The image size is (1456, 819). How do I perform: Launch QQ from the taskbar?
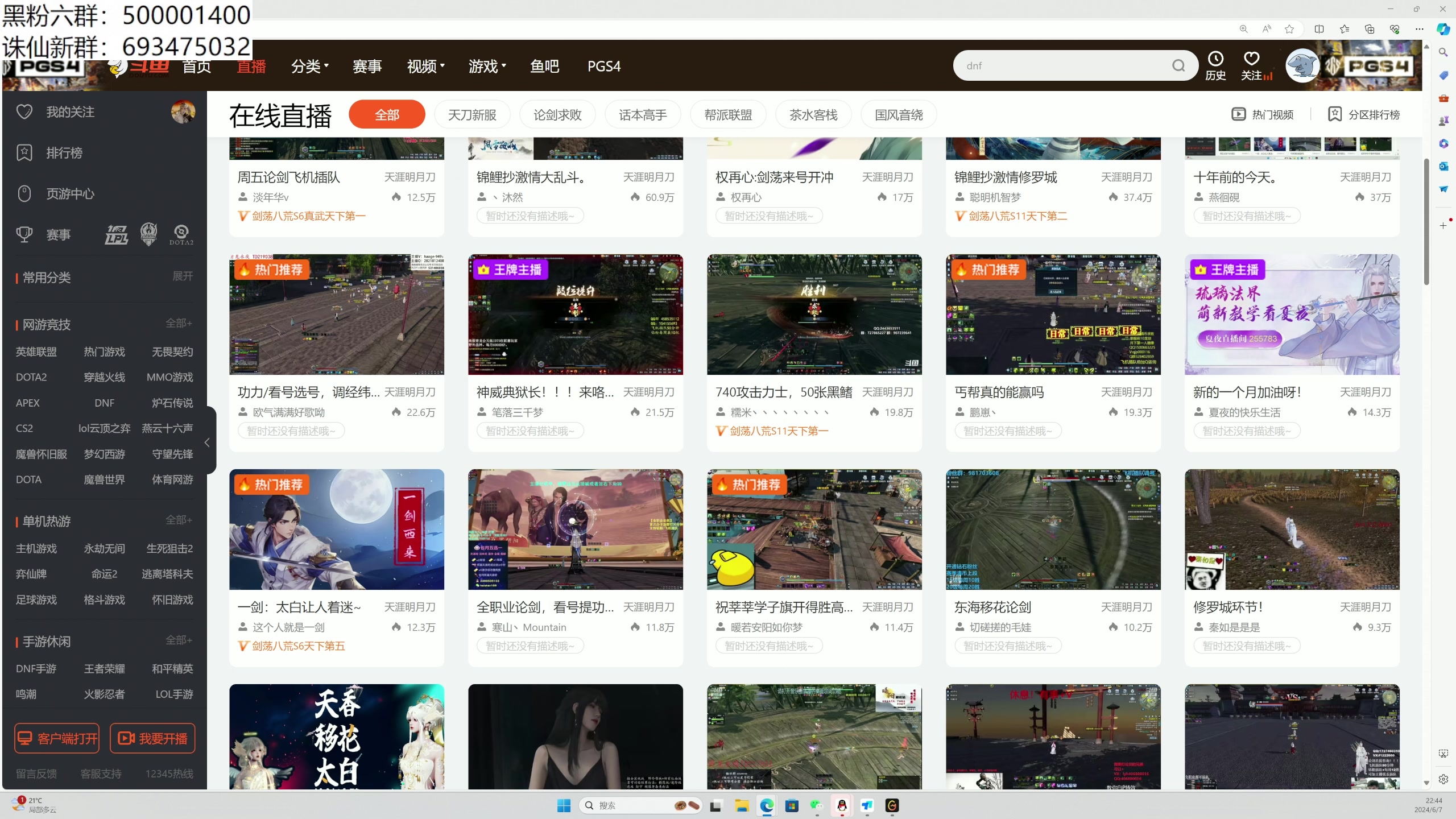pos(842,805)
